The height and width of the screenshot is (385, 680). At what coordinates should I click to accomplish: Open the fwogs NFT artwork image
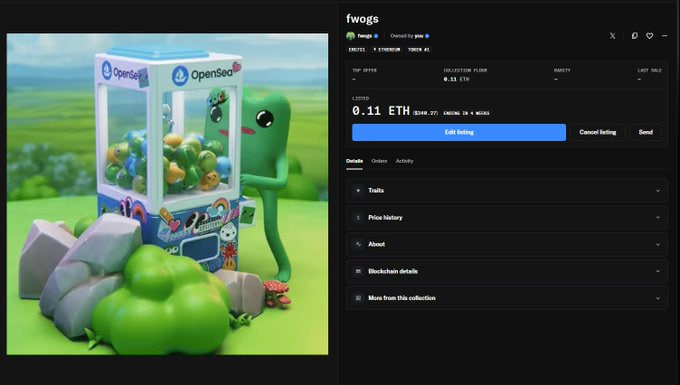click(x=167, y=194)
